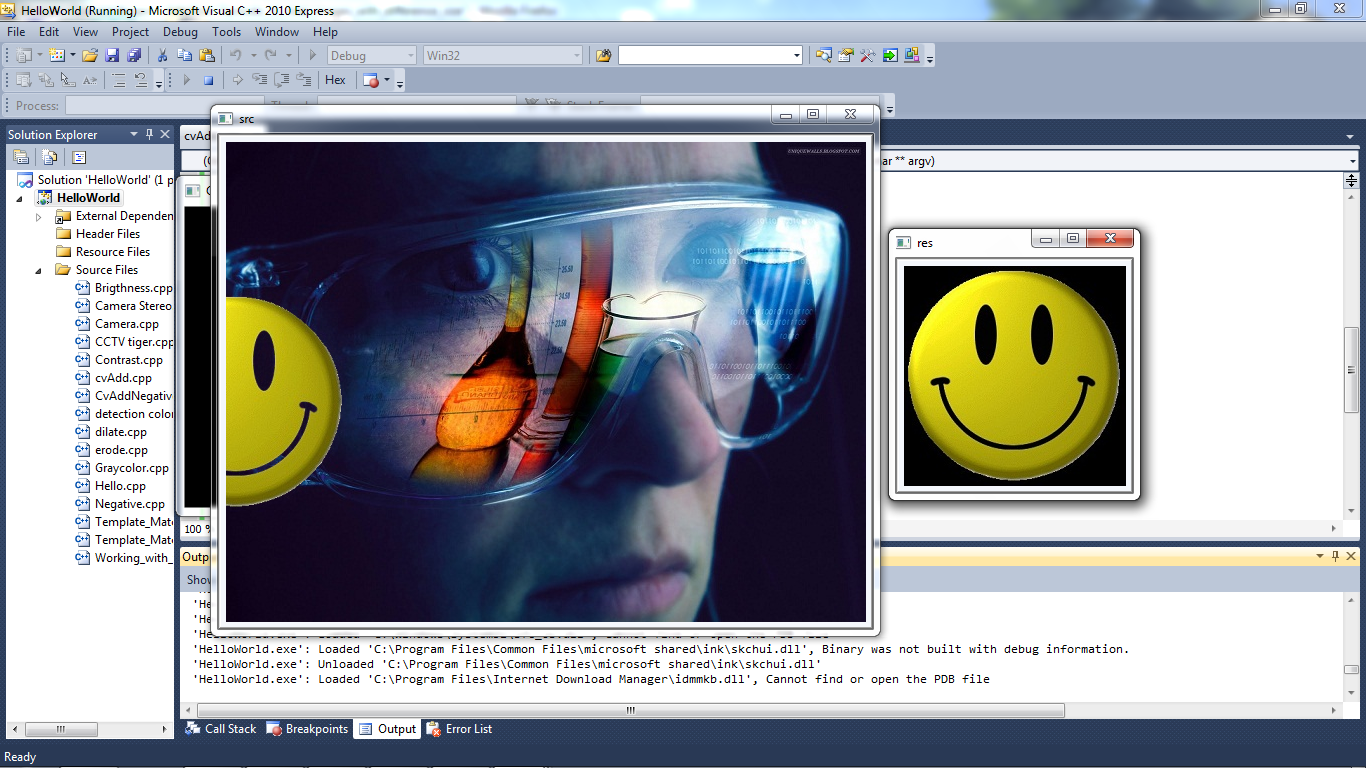1366x768 pixels.
Task: Click the Cut toolbar icon
Action: click(163, 56)
